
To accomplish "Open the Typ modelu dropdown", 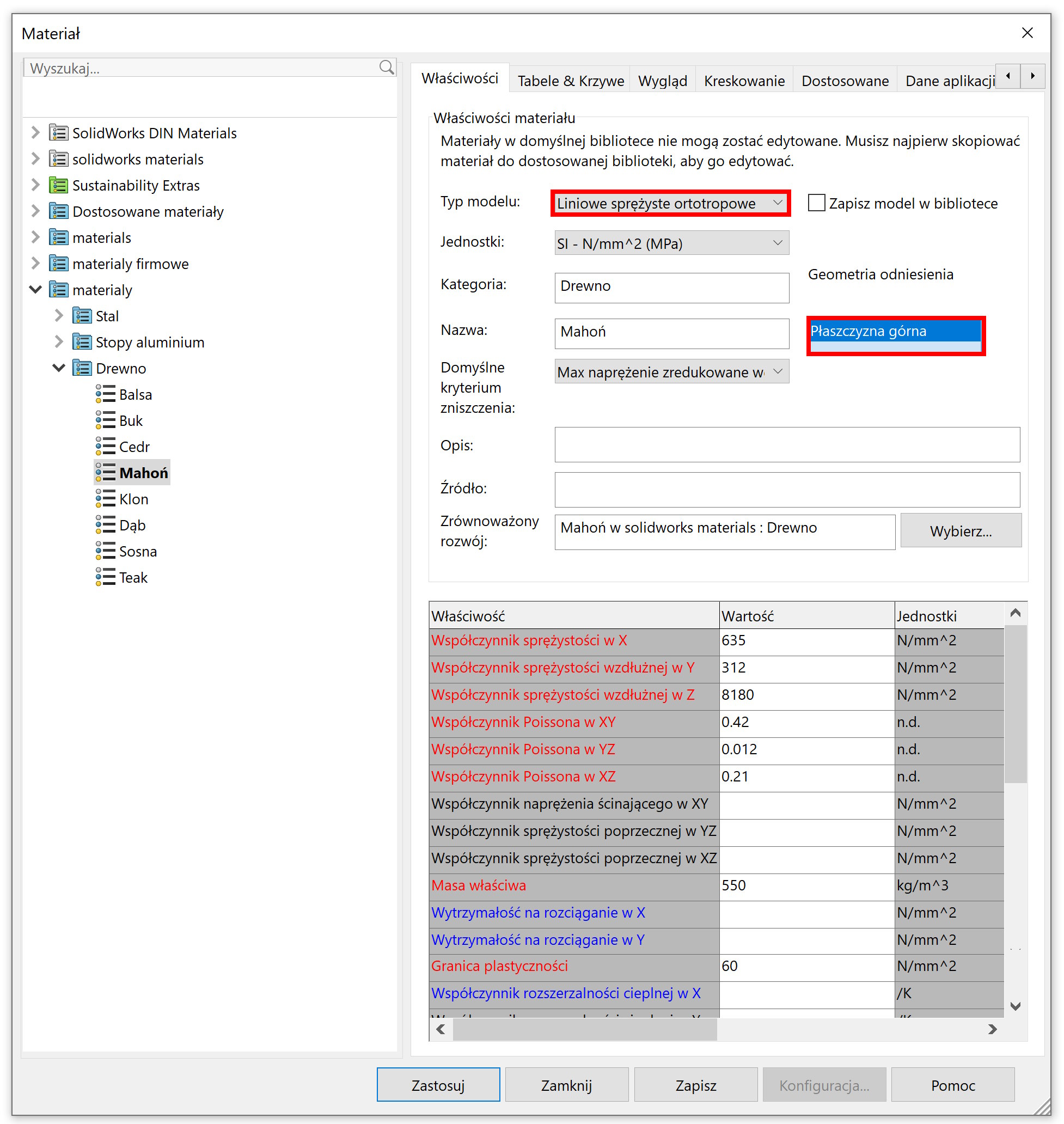I will 670,203.
